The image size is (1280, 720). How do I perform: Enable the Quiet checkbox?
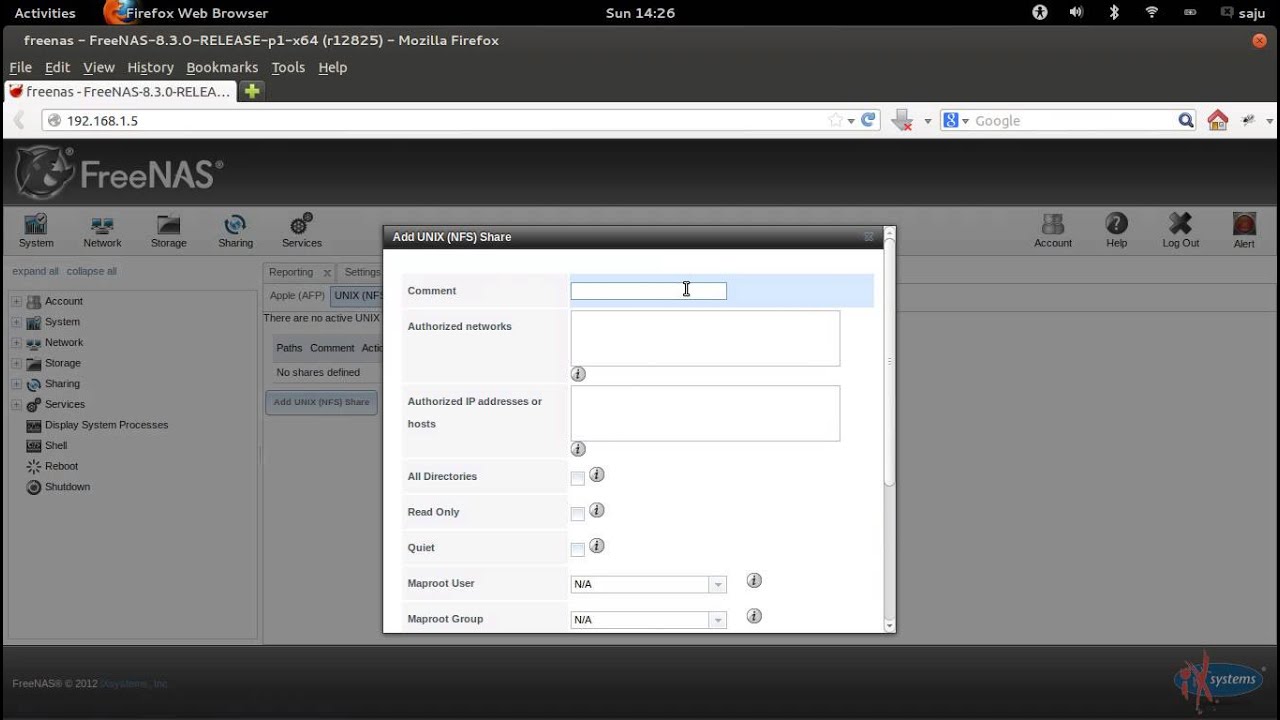[x=577, y=549]
